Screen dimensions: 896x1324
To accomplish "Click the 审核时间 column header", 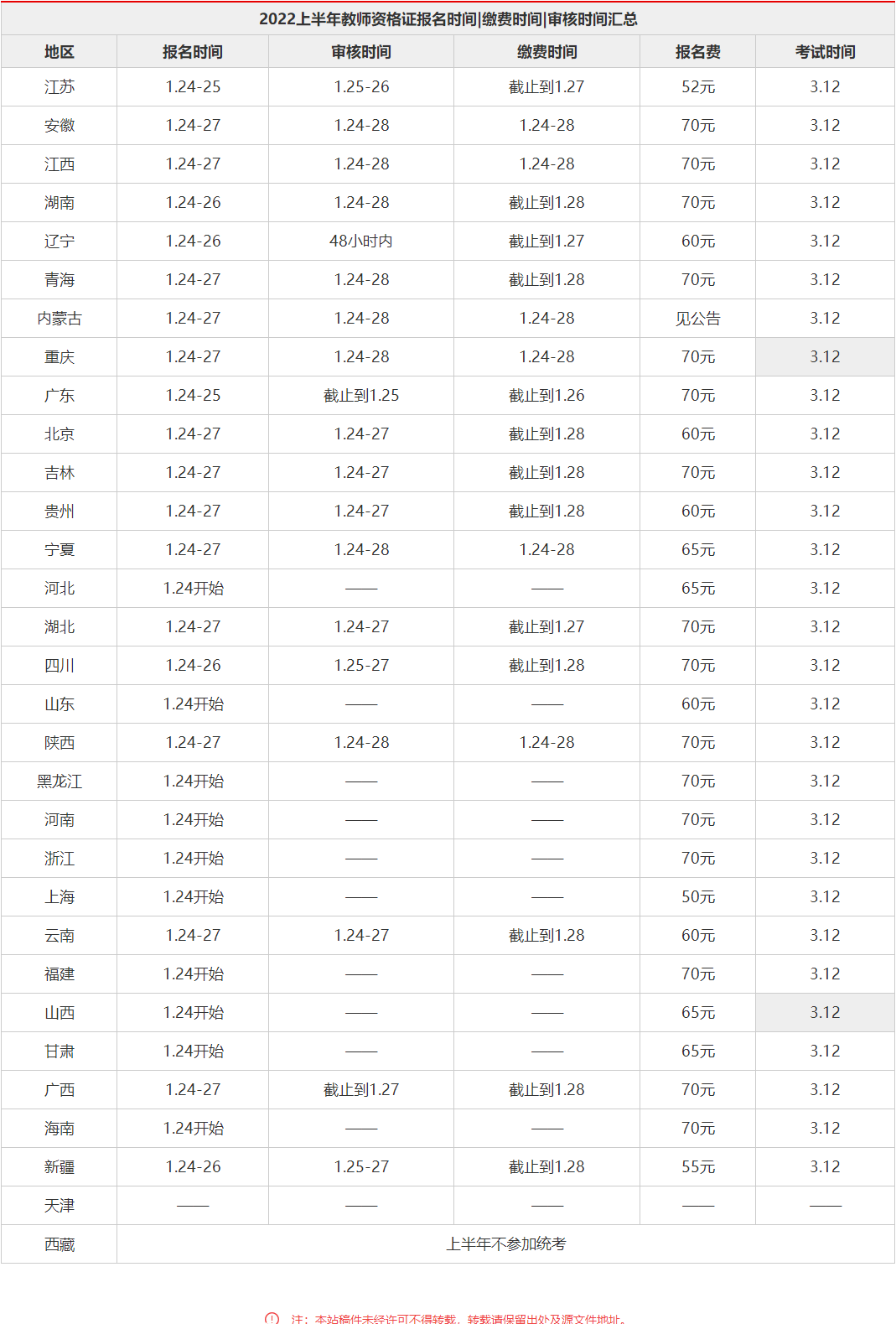I will 361,52.
